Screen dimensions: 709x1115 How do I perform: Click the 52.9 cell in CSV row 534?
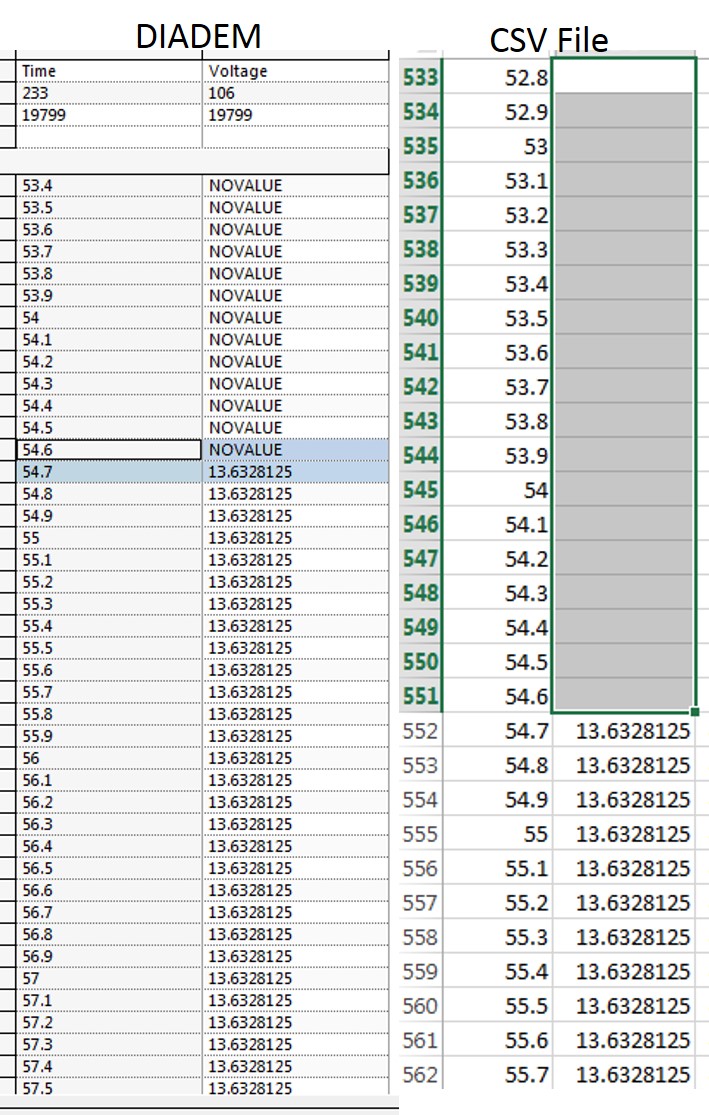[x=497, y=112]
